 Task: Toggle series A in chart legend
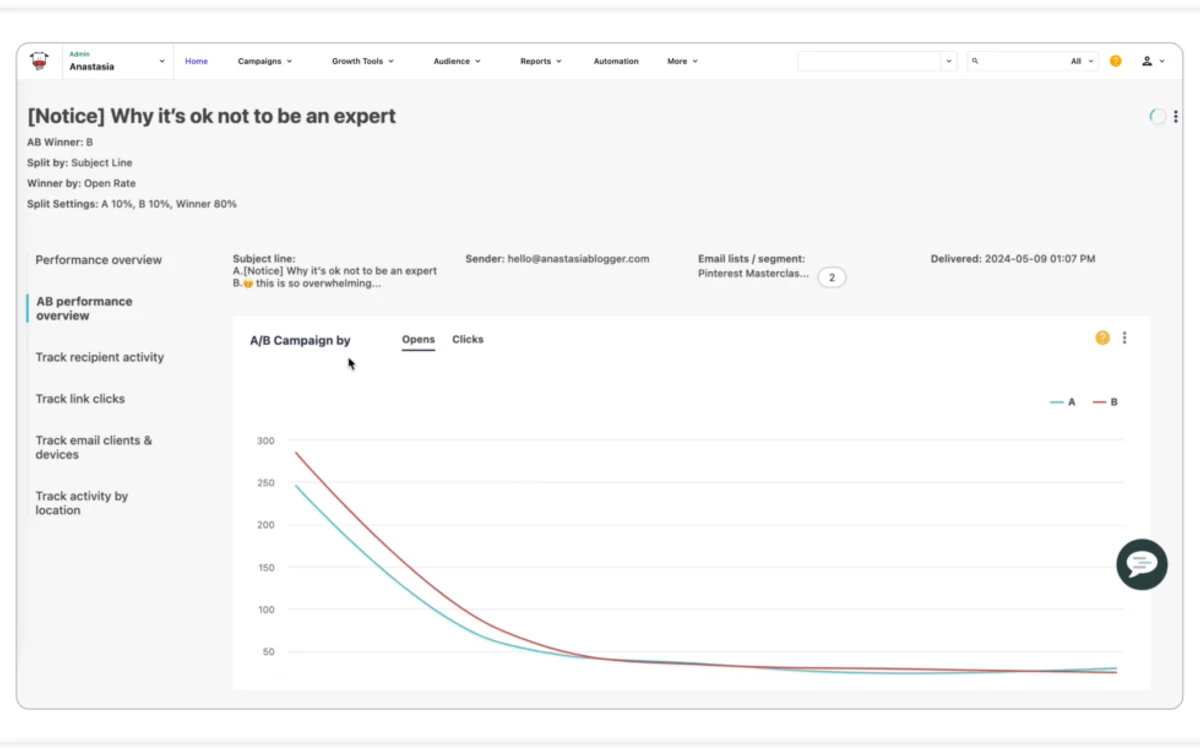coord(1063,402)
